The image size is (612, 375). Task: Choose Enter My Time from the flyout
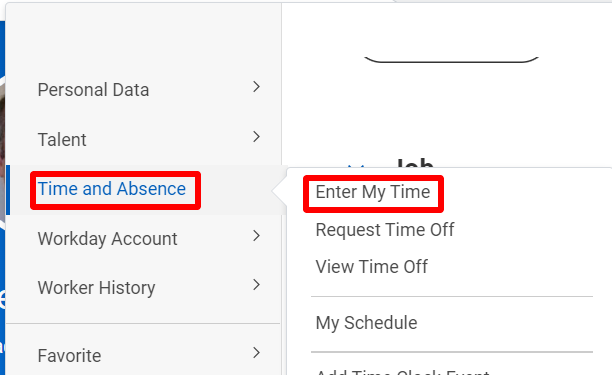click(373, 192)
